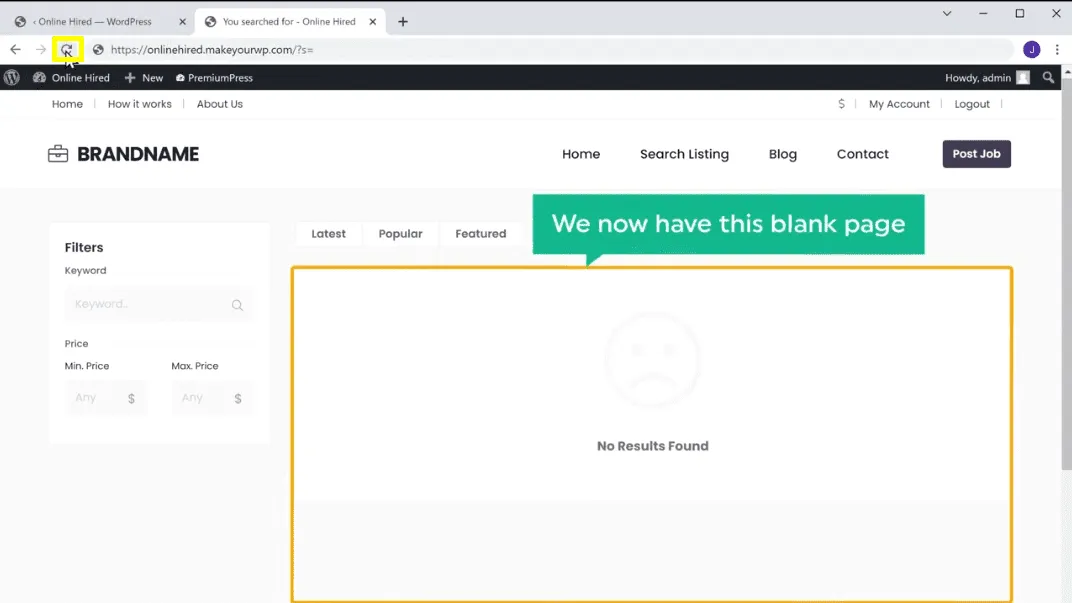Select the Featured tab
Screen dimensions: 1072x603
click(480, 233)
